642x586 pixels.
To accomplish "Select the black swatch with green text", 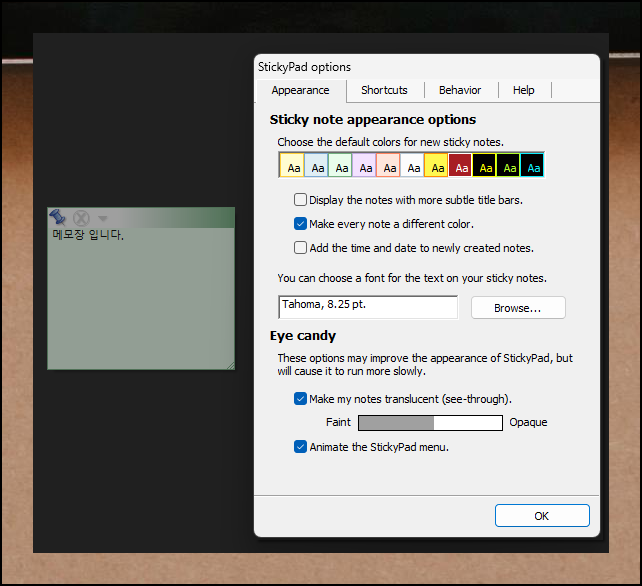I will click(508, 165).
